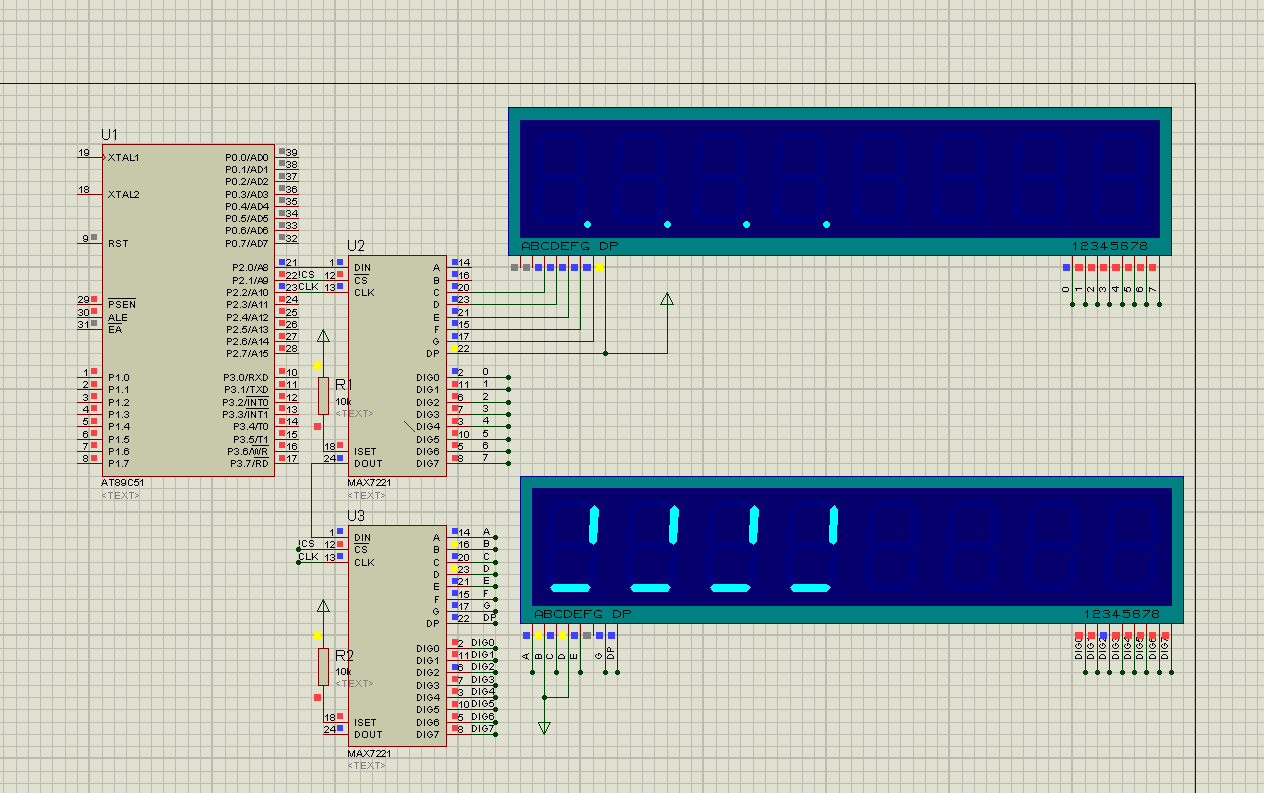This screenshot has height=793, width=1264.
Task: Select the AT89C51 microcontroller U1 body
Action: pyautogui.click(x=188, y=310)
